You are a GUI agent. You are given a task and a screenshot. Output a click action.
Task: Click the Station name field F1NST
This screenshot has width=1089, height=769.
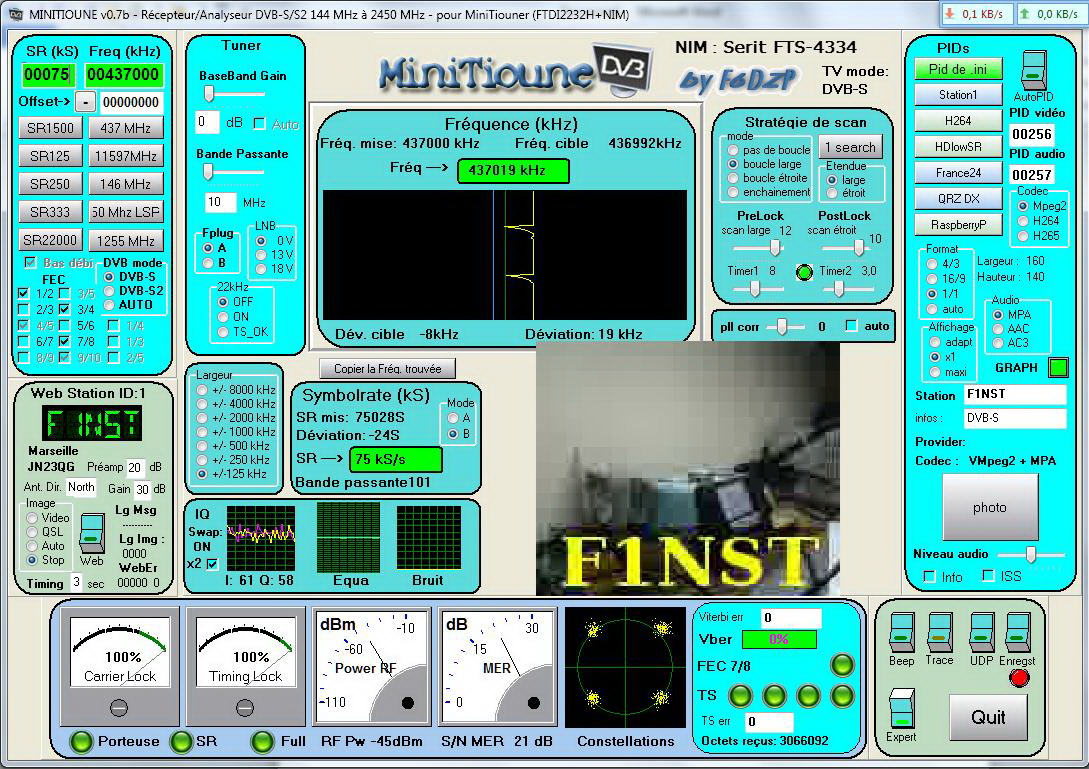pos(1014,394)
